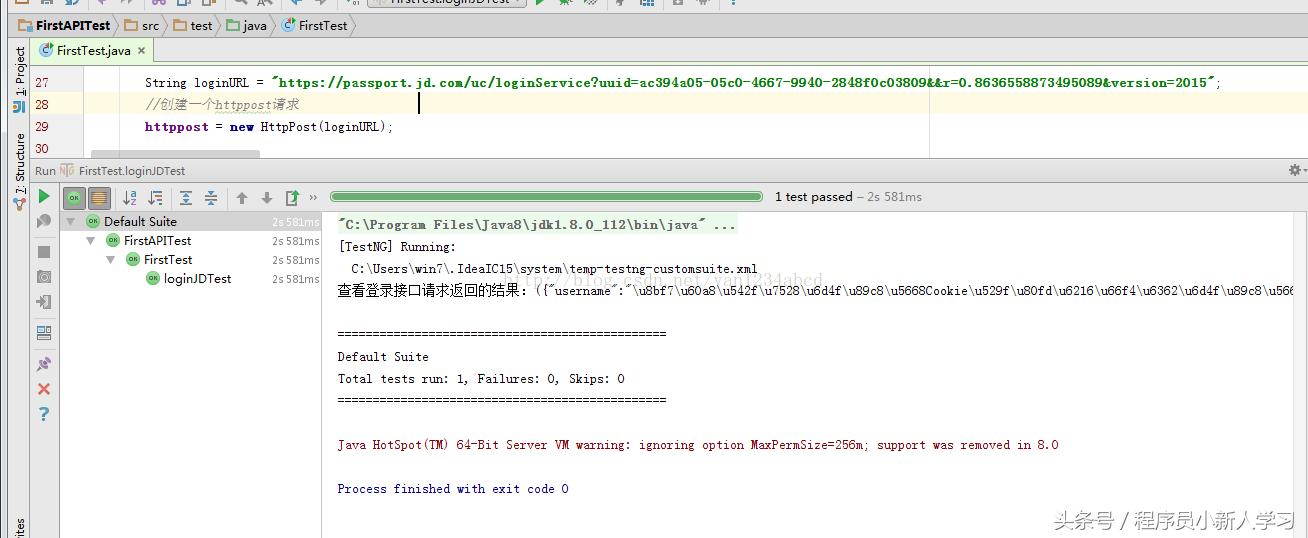Image resolution: width=1308 pixels, height=538 pixels.
Task: Toggle Show Passed tests button
Action: 74,198
